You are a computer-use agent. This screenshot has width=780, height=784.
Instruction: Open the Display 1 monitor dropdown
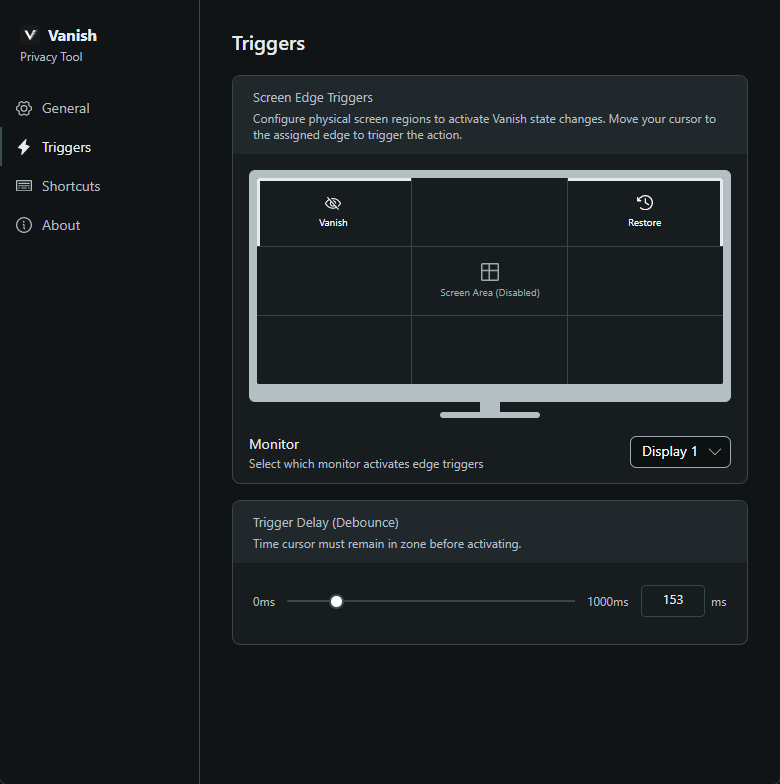[x=680, y=452]
